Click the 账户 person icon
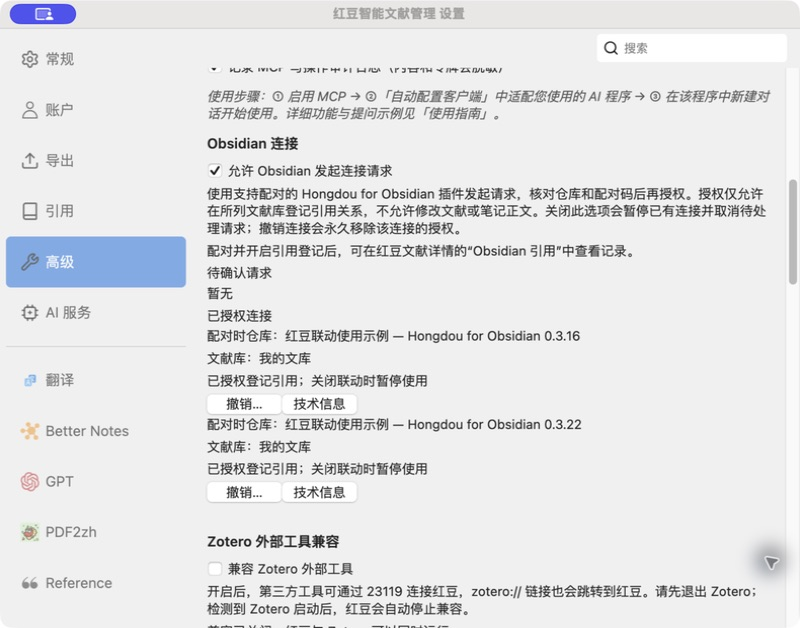 pyautogui.click(x=30, y=110)
